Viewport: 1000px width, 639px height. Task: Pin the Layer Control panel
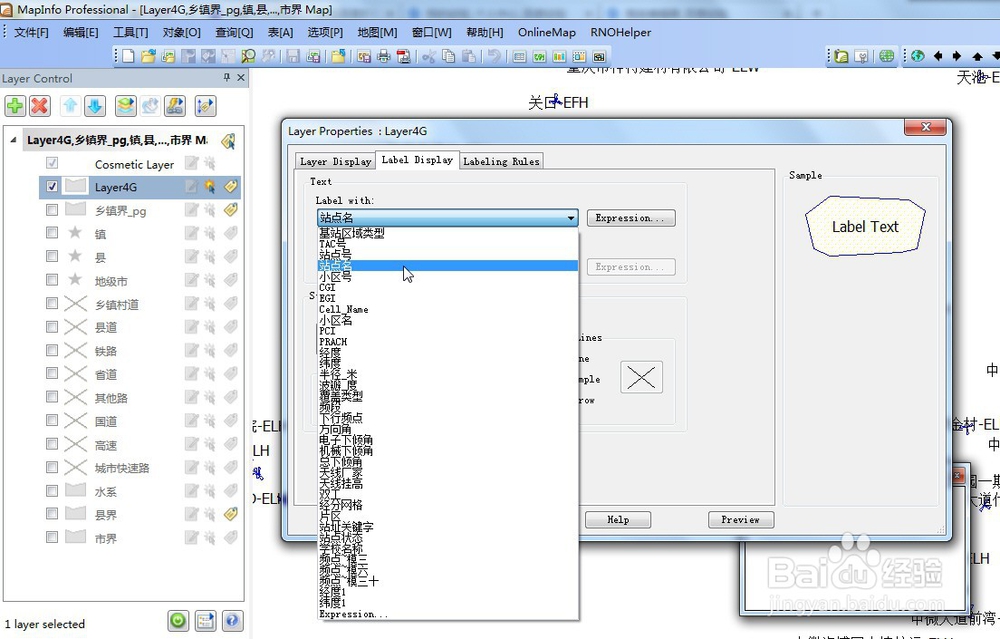(226, 77)
